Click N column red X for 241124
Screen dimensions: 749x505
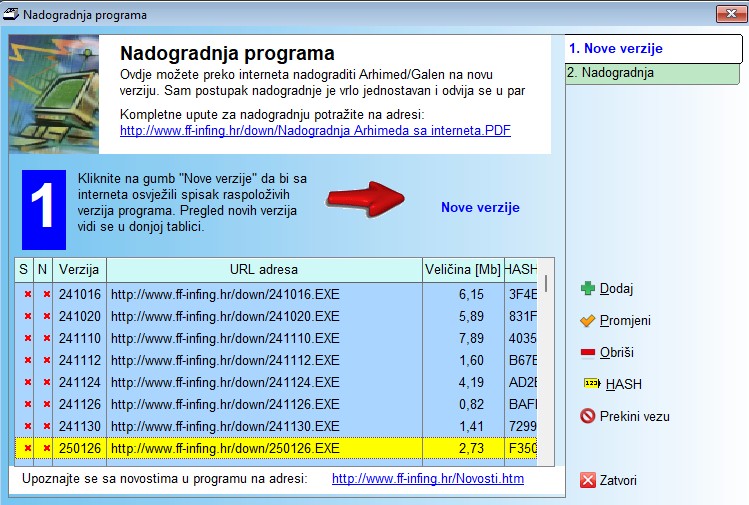pos(47,382)
